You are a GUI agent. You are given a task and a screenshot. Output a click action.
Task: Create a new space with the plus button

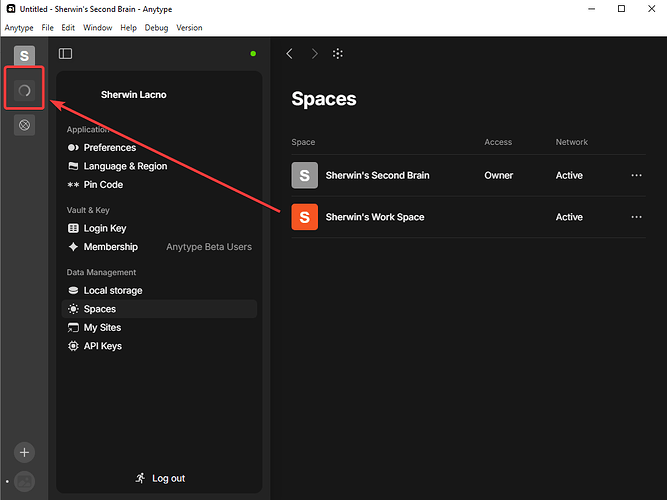pyautogui.click(x=24, y=452)
